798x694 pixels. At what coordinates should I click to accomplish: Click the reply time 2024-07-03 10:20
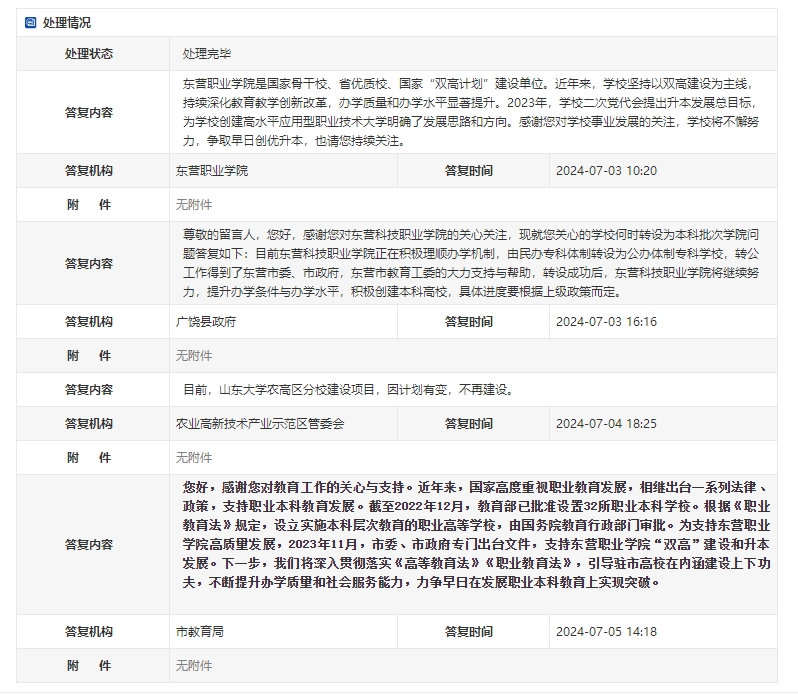click(606, 171)
